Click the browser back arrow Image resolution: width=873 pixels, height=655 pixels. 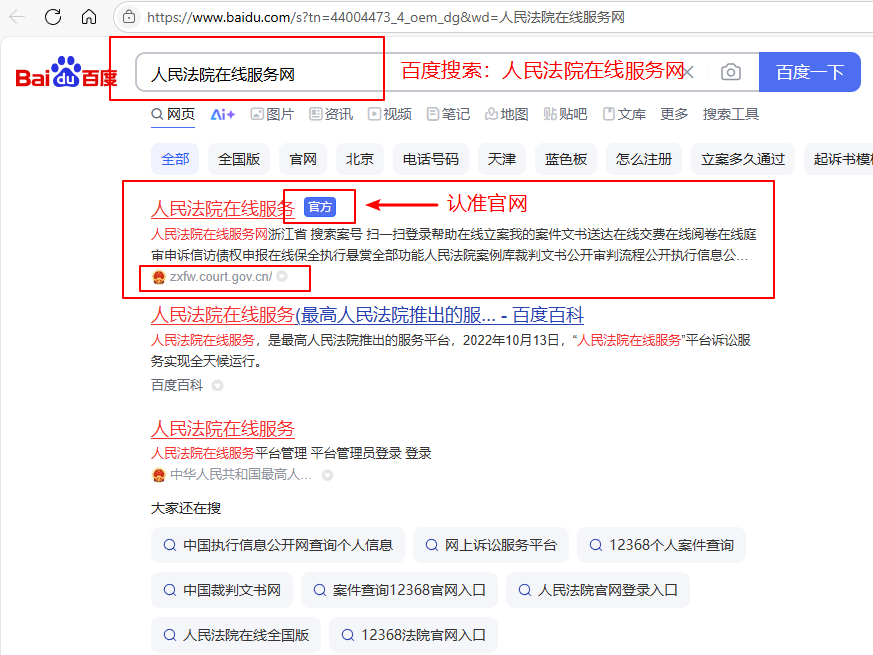click(x=17, y=17)
